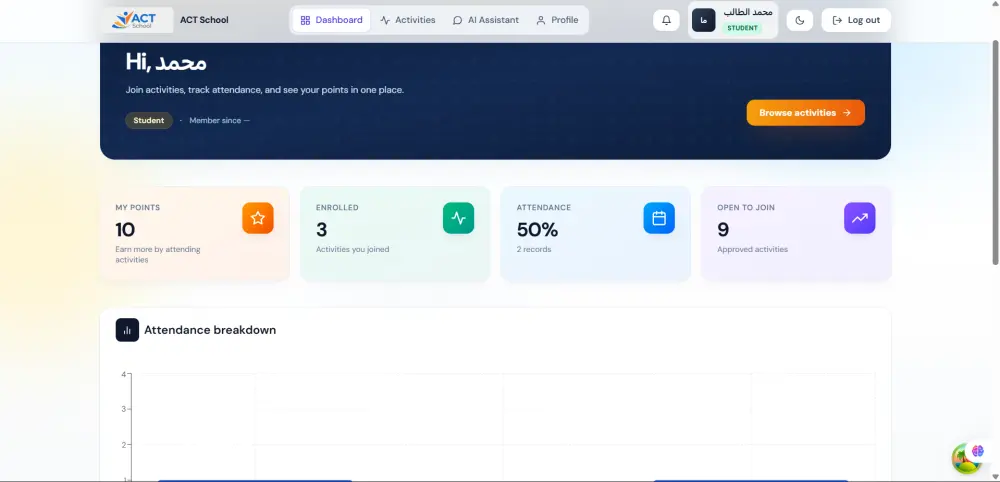Click the Attendance breakdown heading
The width and height of the screenshot is (1000, 482).
click(210, 330)
